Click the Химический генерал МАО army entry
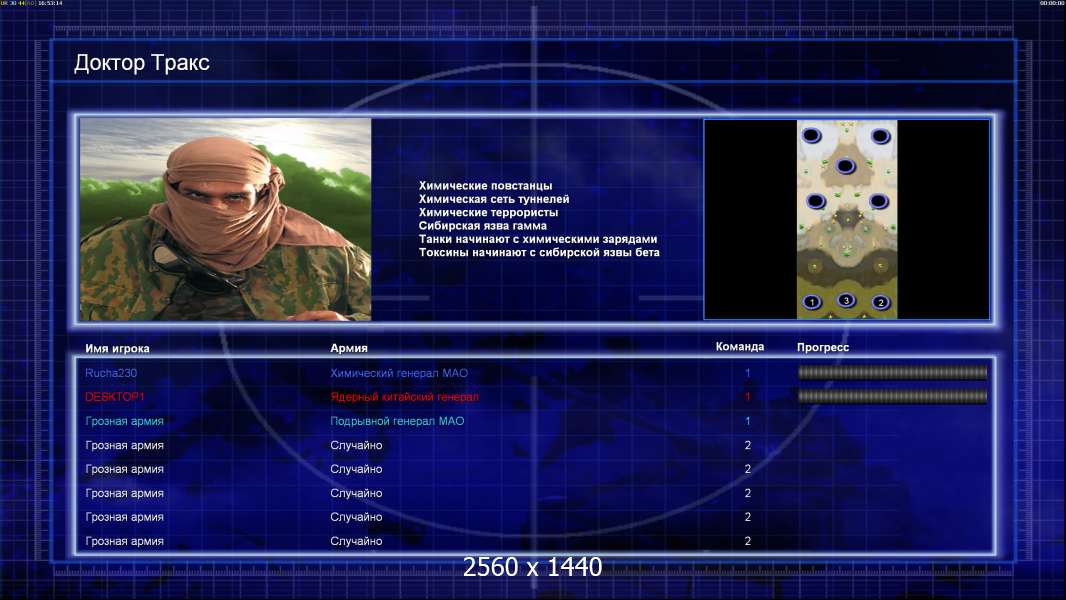 pos(399,373)
